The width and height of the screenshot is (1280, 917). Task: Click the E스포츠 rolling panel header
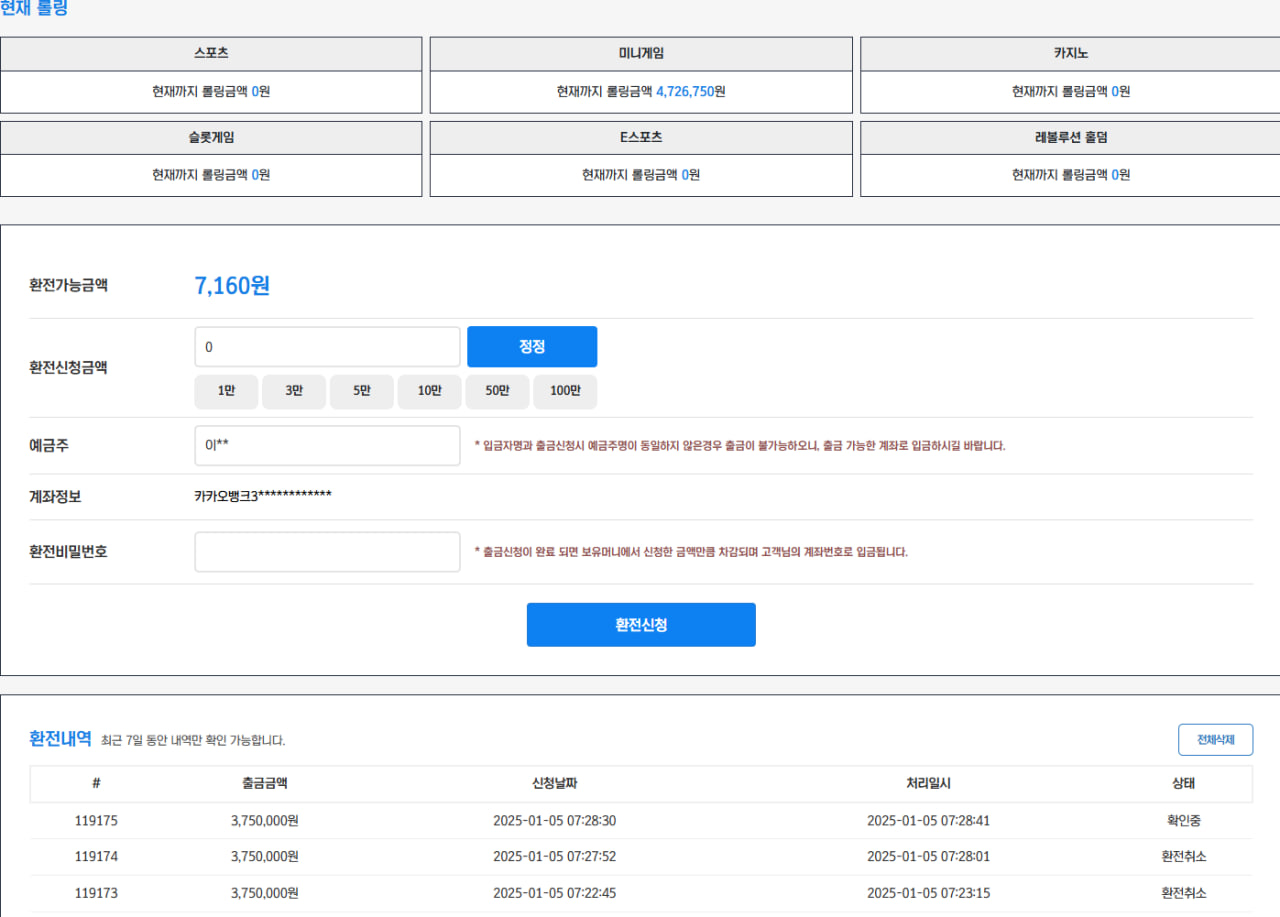click(x=641, y=138)
